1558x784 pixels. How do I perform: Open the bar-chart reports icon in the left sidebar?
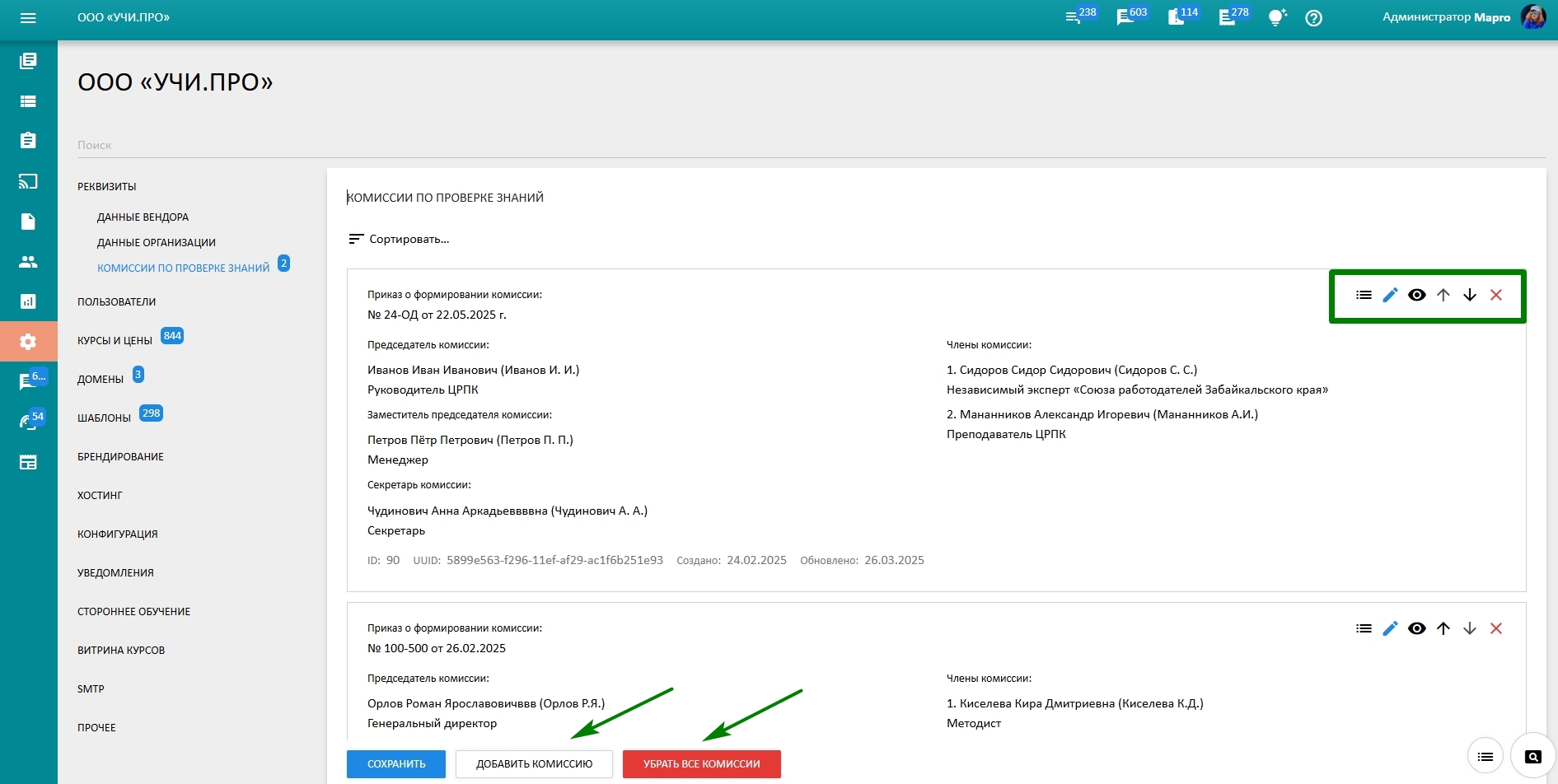pyautogui.click(x=28, y=301)
